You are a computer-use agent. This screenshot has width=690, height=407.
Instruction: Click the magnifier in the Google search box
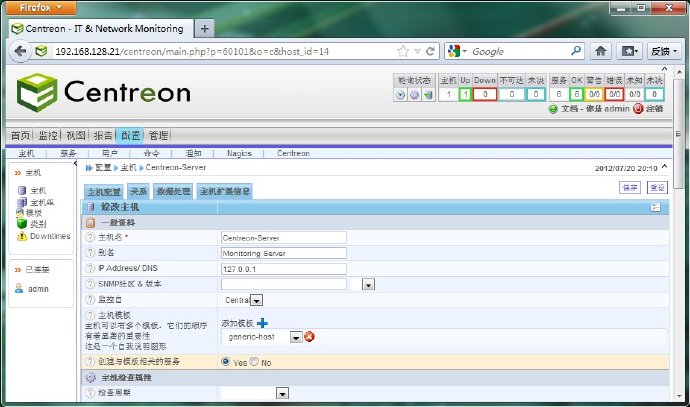coord(576,51)
